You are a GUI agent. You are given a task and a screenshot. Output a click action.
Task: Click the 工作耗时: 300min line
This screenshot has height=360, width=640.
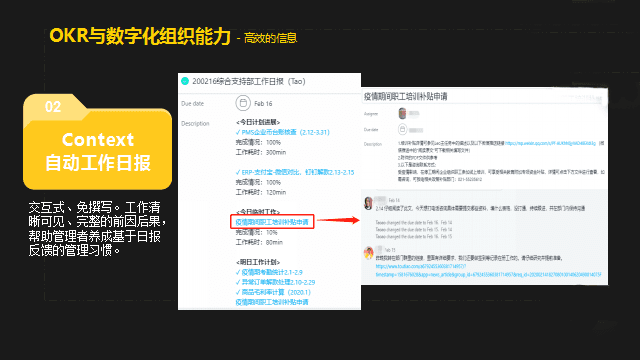(x=261, y=152)
